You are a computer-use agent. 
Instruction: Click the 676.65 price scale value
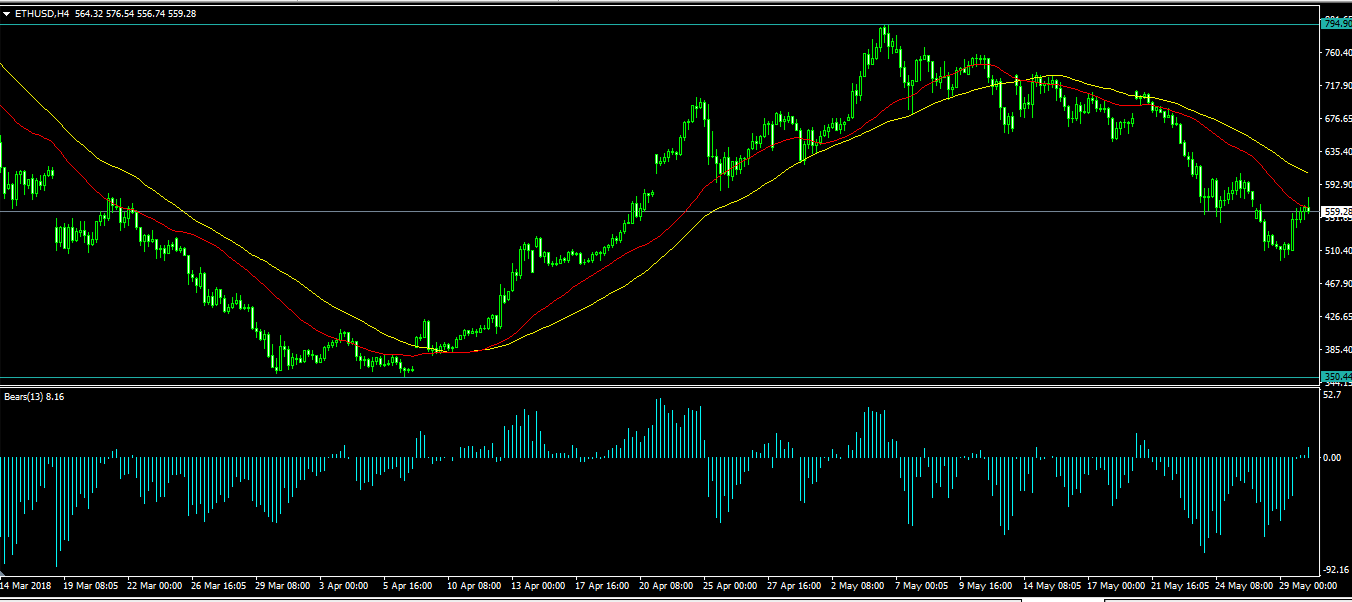(1337, 118)
